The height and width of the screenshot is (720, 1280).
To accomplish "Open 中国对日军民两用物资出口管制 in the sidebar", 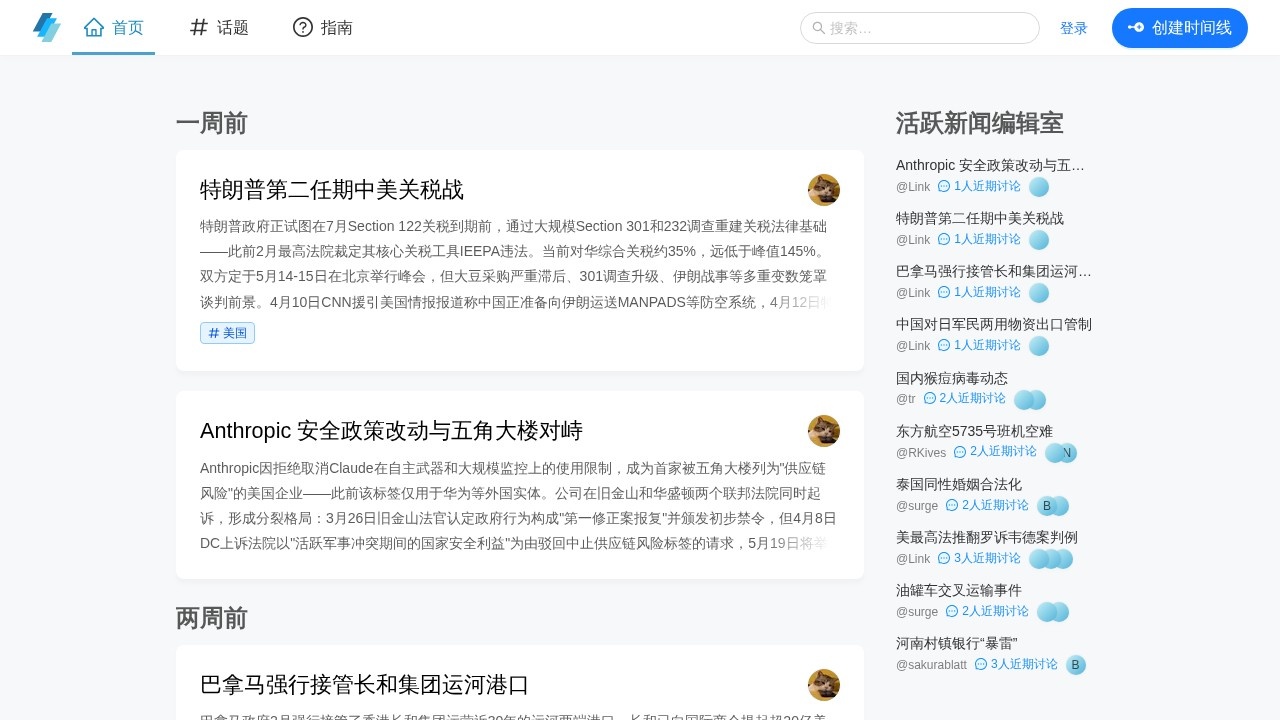I will coord(993,324).
